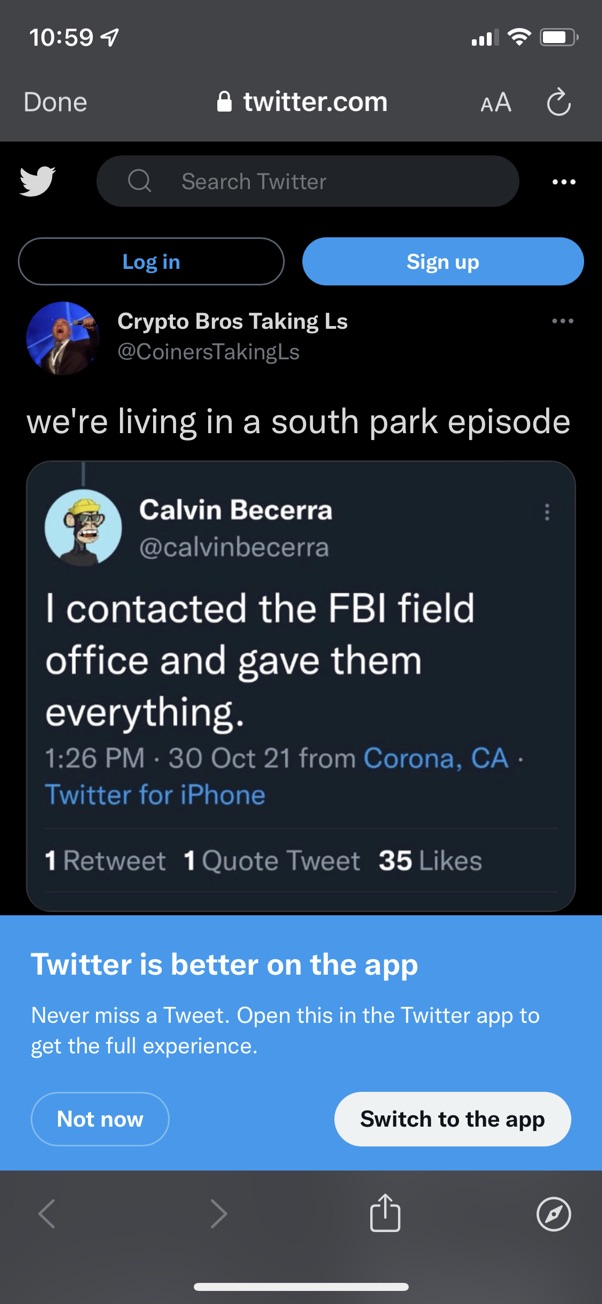602x1304 pixels.
Task: Tap the Search Twitter field
Action: (308, 182)
